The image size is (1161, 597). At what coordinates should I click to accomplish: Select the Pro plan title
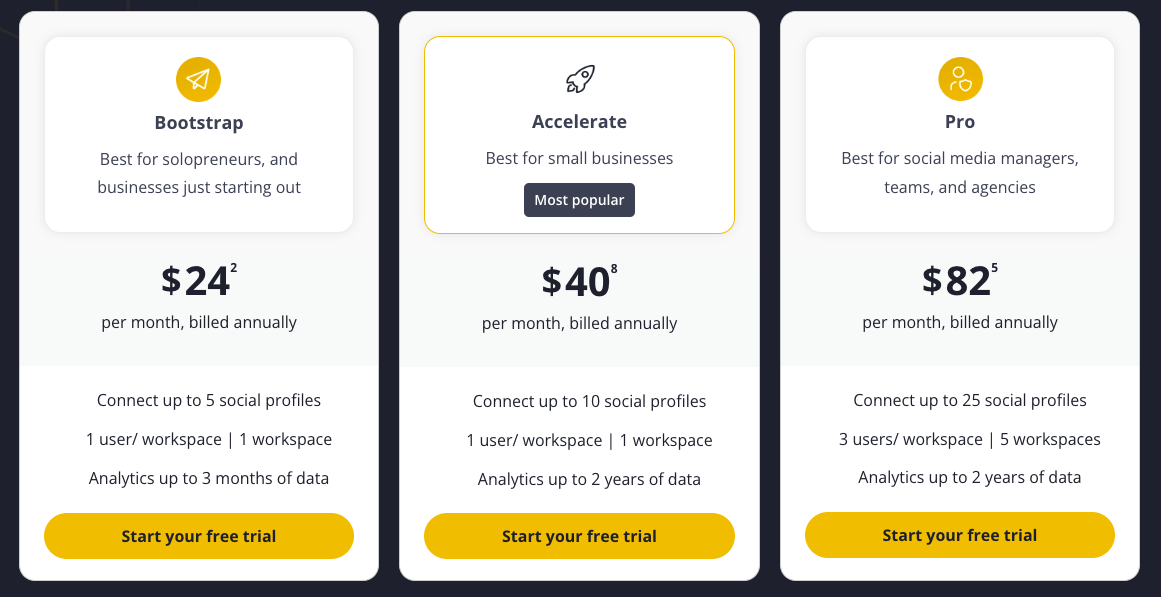960,122
